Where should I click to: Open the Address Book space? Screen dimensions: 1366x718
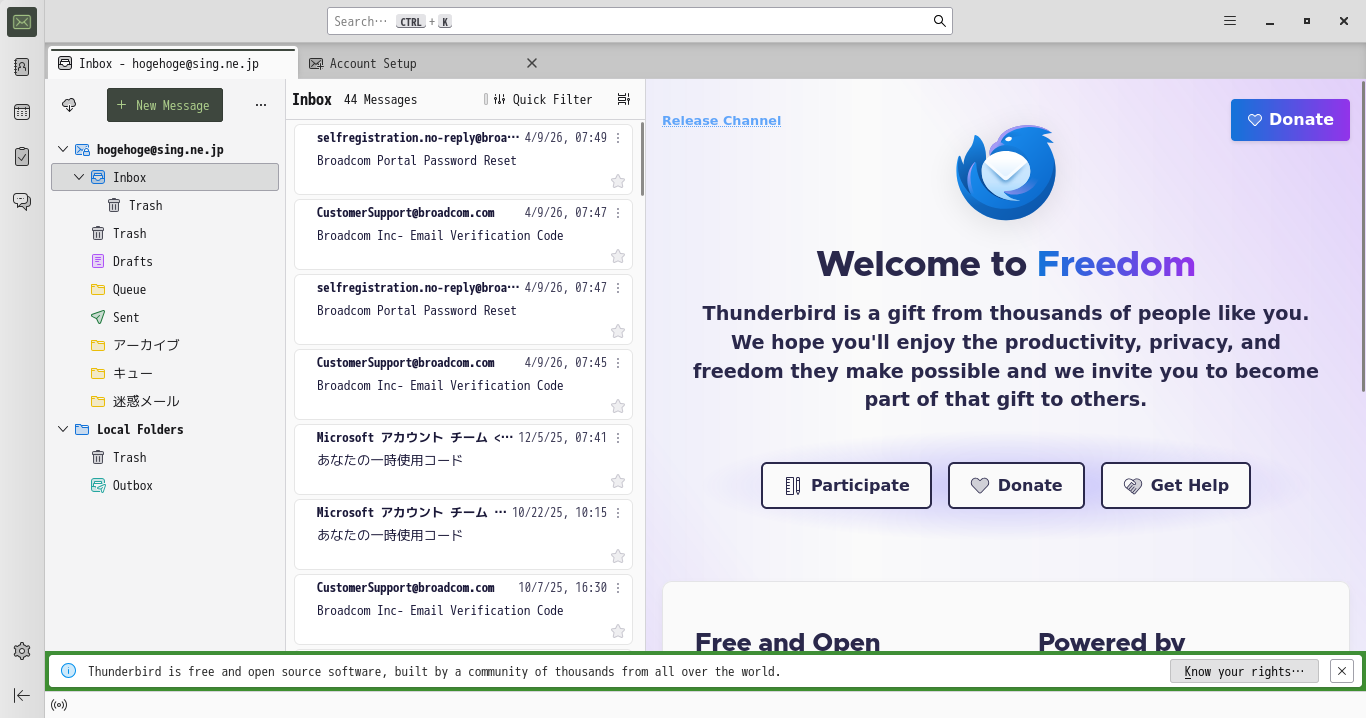(22, 67)
